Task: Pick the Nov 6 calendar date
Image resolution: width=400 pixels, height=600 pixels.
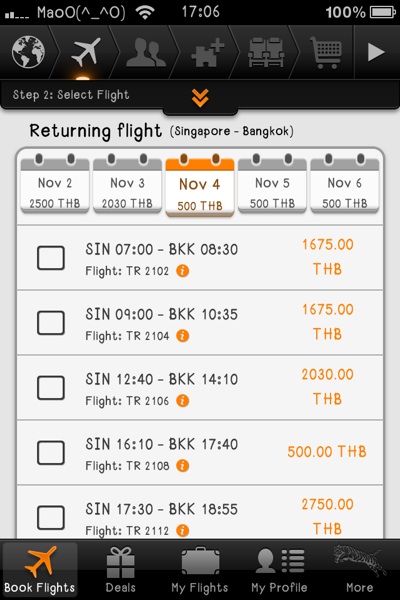Action: (x=344, y=184)
